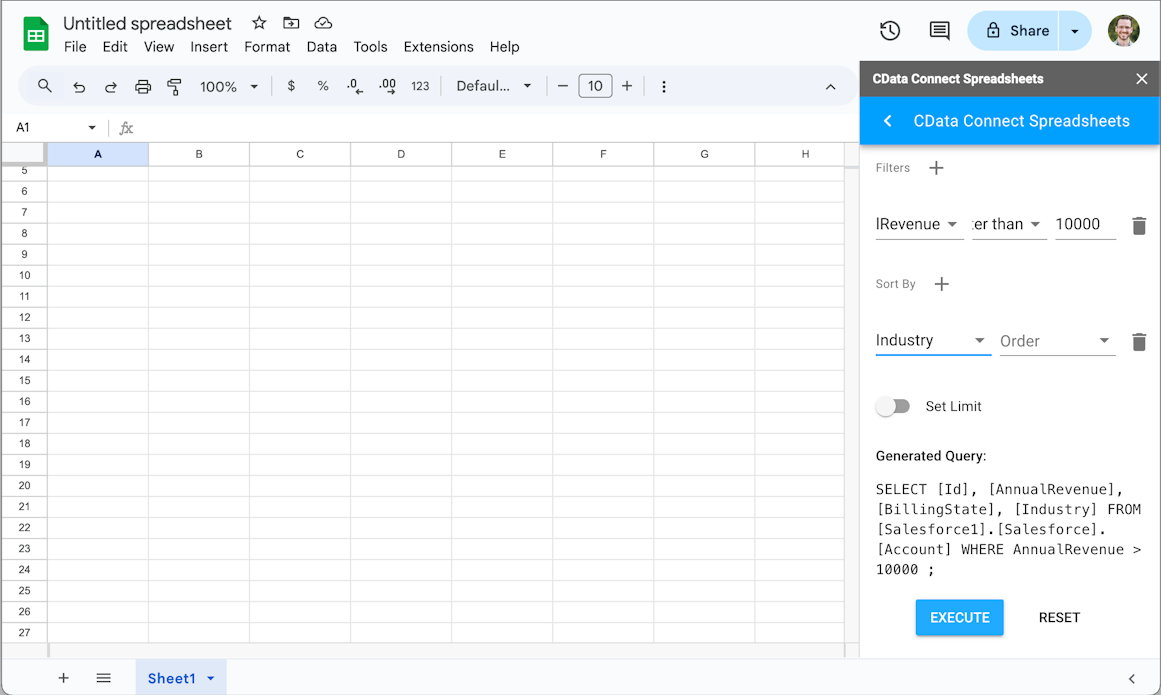The height and width of the screenshot is (695, 1161).
Task: Open the comments icon
Action: [939, 31]
